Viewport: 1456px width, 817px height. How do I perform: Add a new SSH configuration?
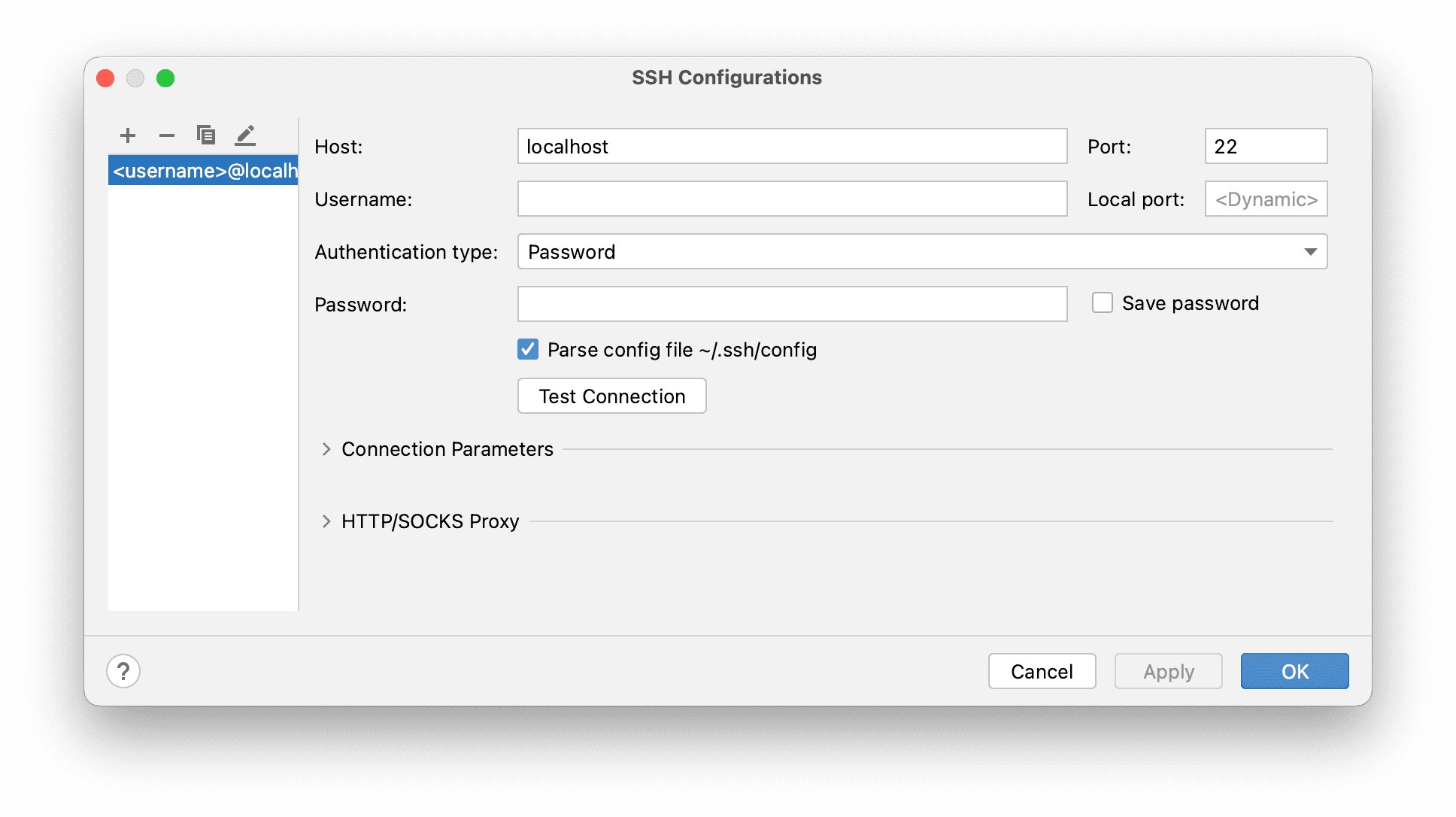pyautogui.click(x=128, y=135)
